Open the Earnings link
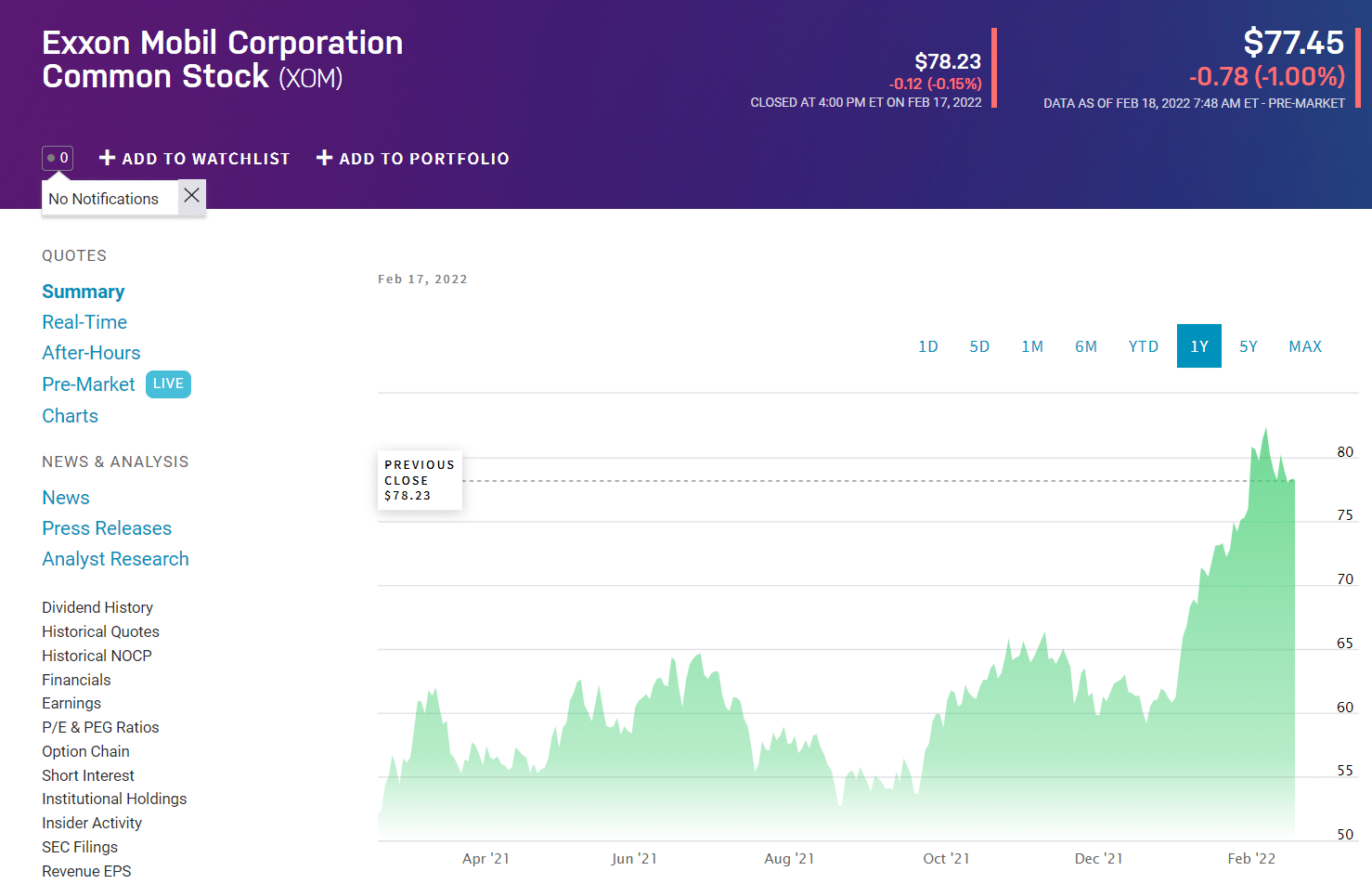 (x=71, y=703)
